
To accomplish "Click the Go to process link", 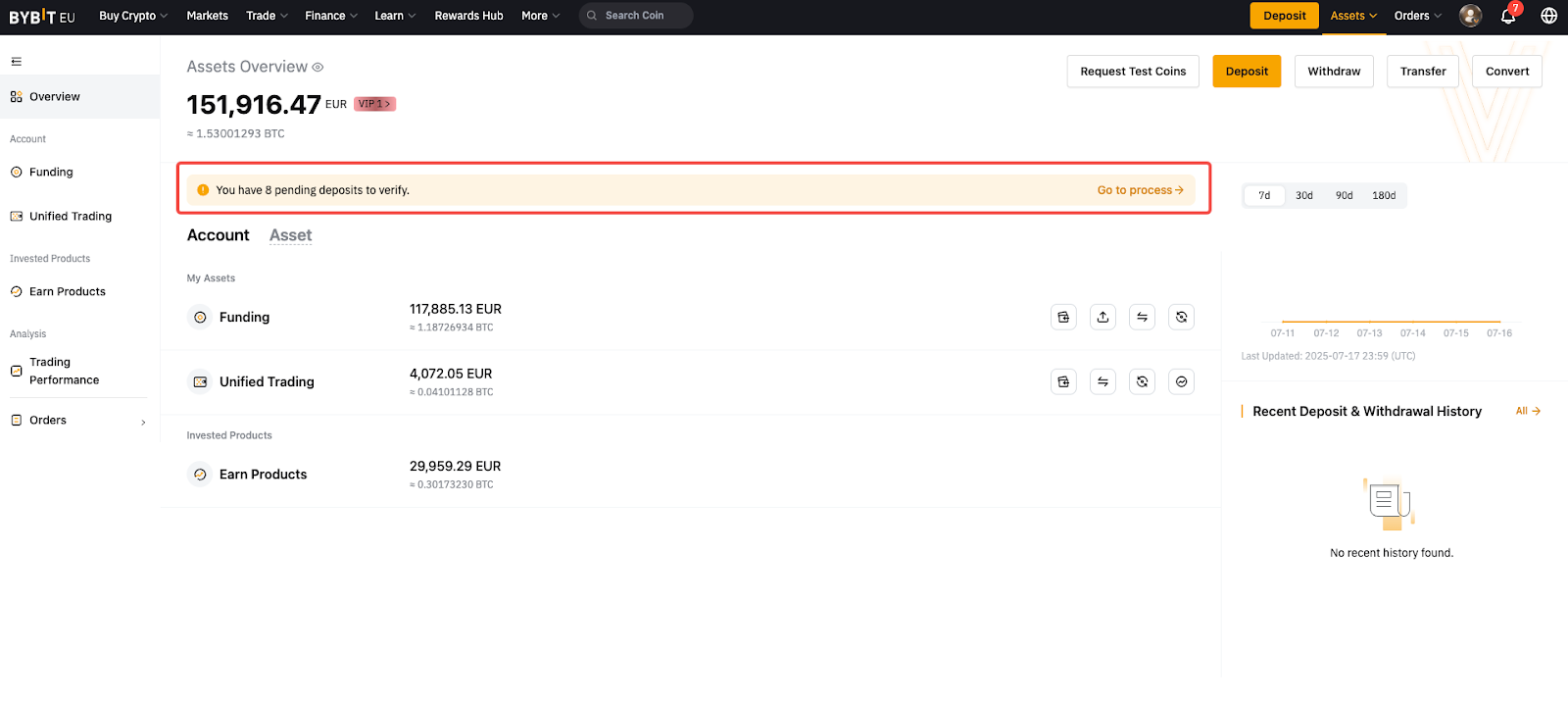I will tap(1140, 190).
